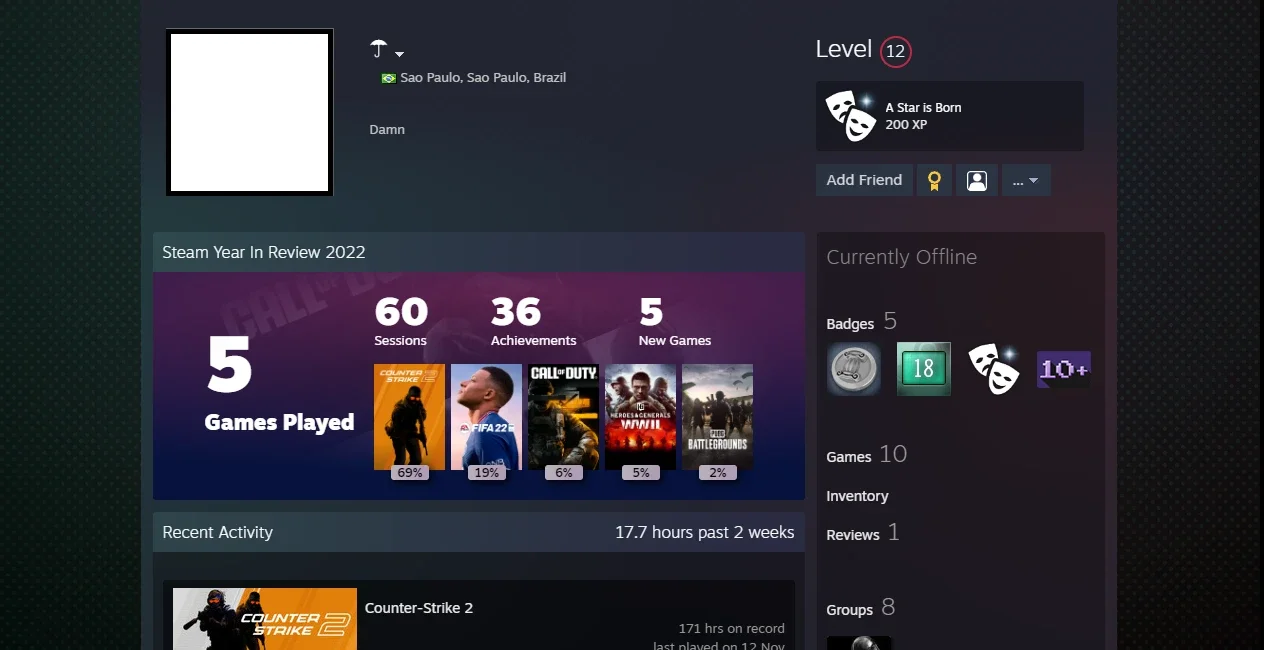Click the Damn profile summary text
This screenshot has height=650, width=1264.
click(387, 130)
